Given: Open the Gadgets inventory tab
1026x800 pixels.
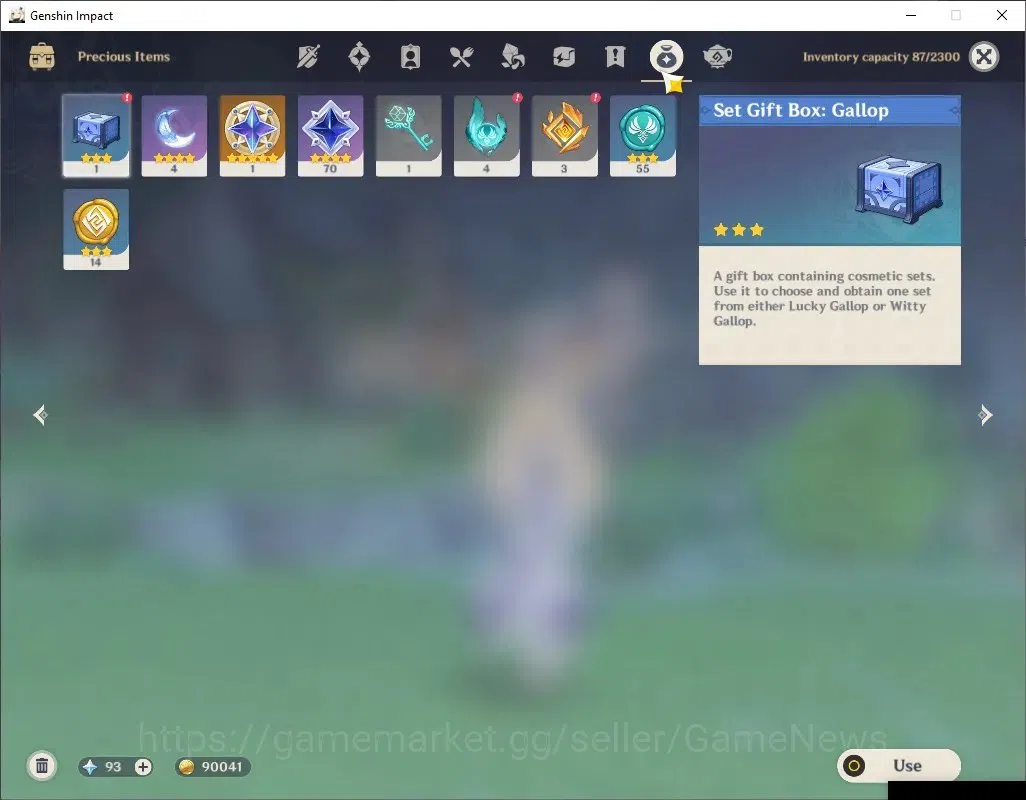Looking at the screenshot, I should click(563, 57).
